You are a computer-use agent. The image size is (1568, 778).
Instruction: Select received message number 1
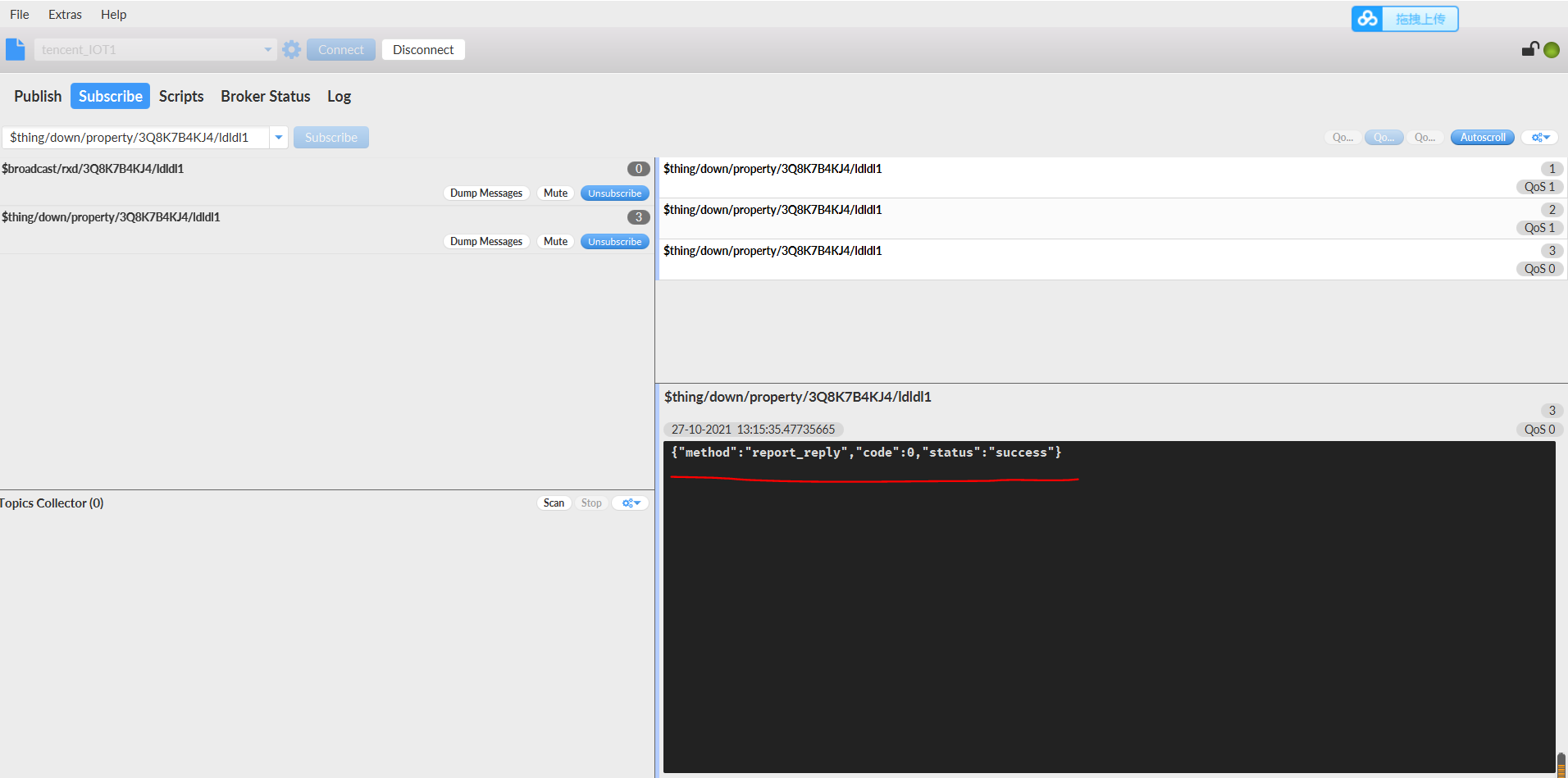1113,178
